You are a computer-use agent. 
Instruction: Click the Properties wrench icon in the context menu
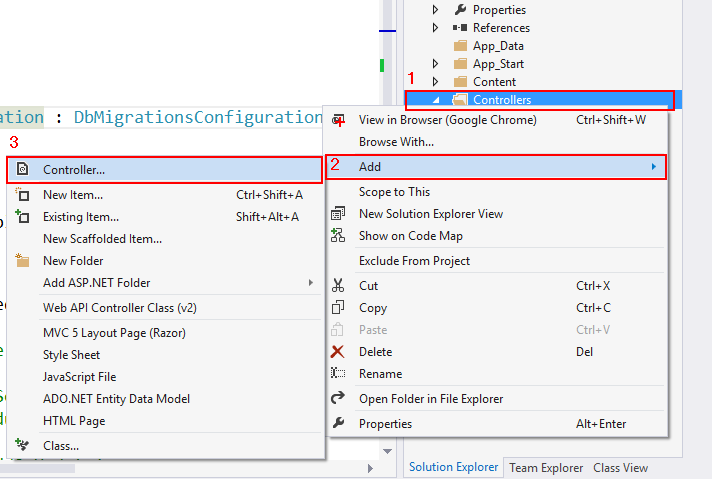point(338,424)
